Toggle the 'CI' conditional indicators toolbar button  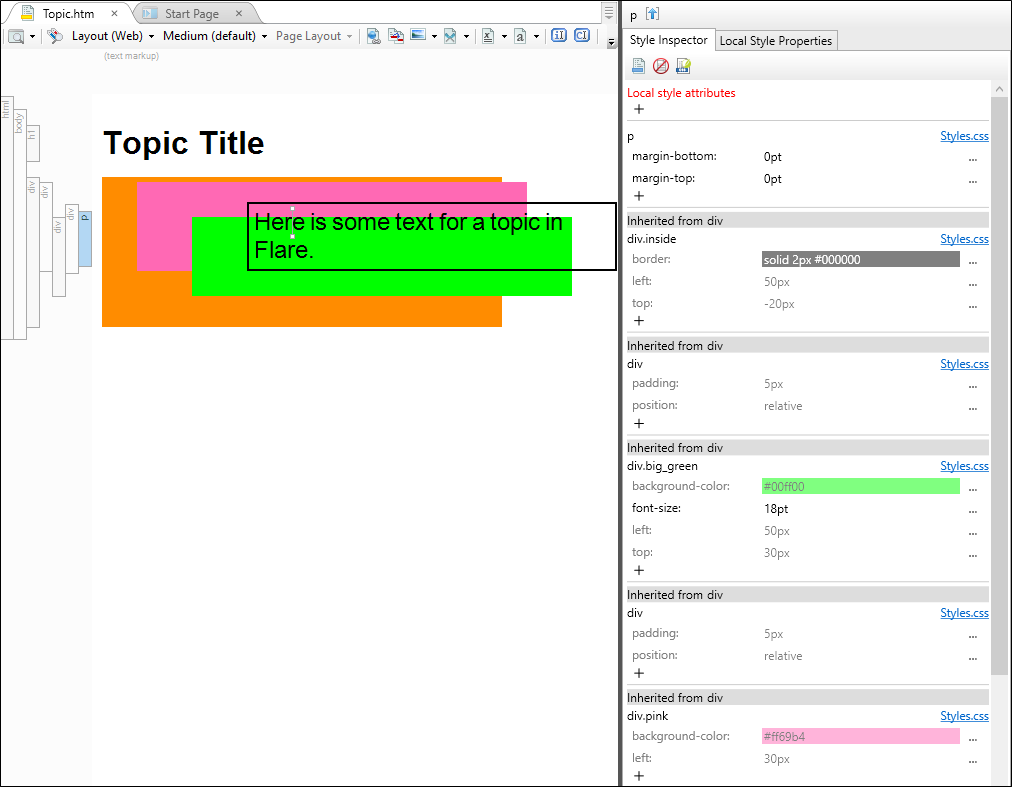click(x=582, y=36)
